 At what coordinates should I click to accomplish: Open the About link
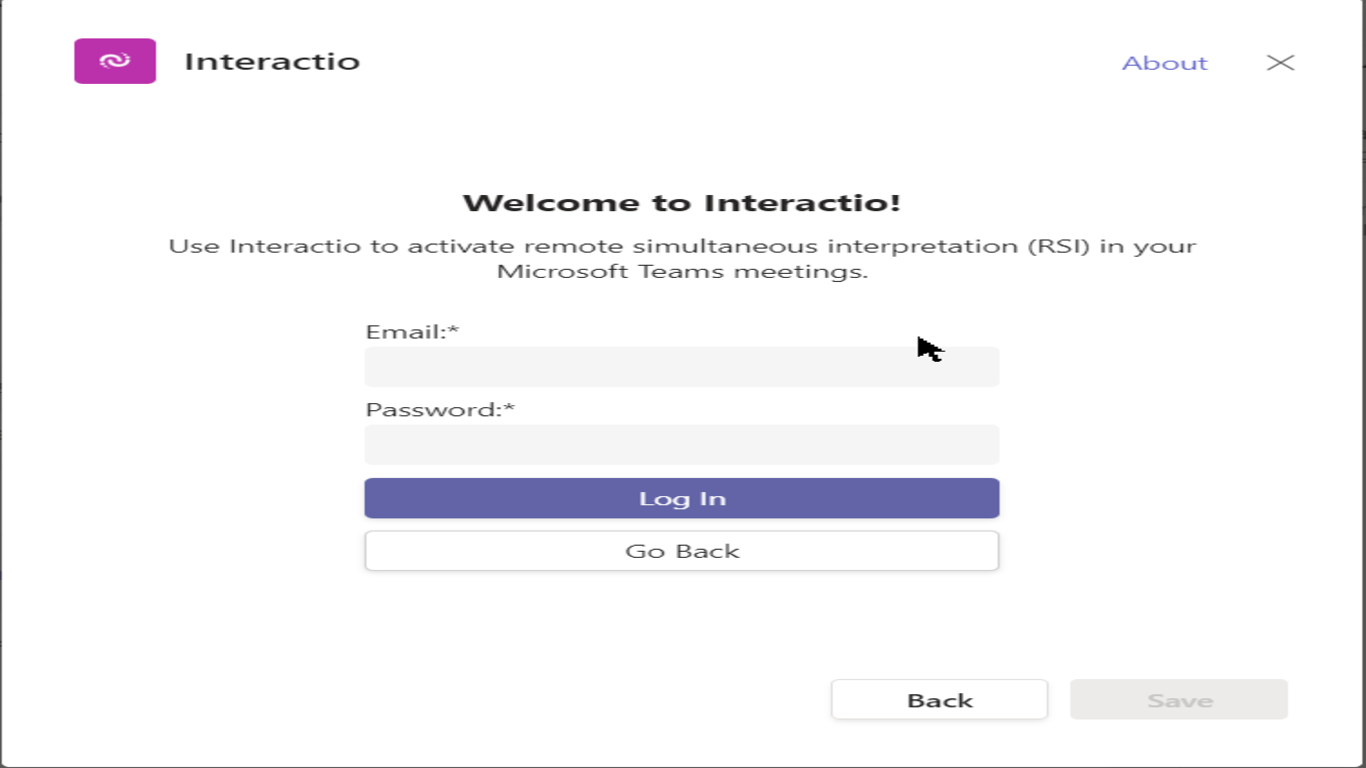point(1164,63)
